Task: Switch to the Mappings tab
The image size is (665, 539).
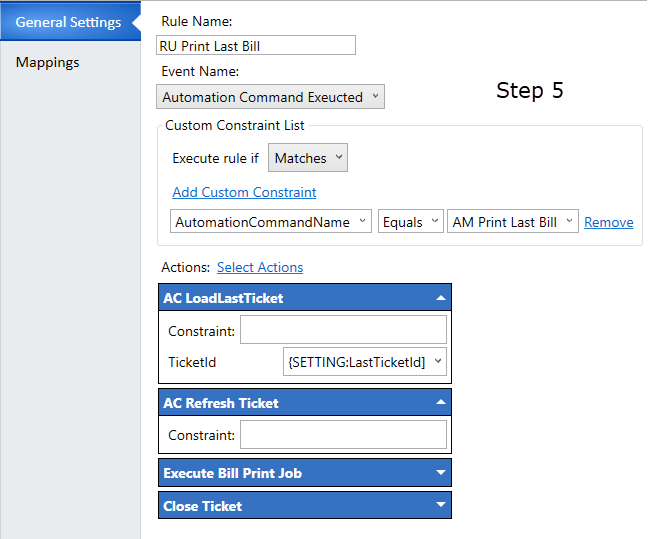Action: 48,62
